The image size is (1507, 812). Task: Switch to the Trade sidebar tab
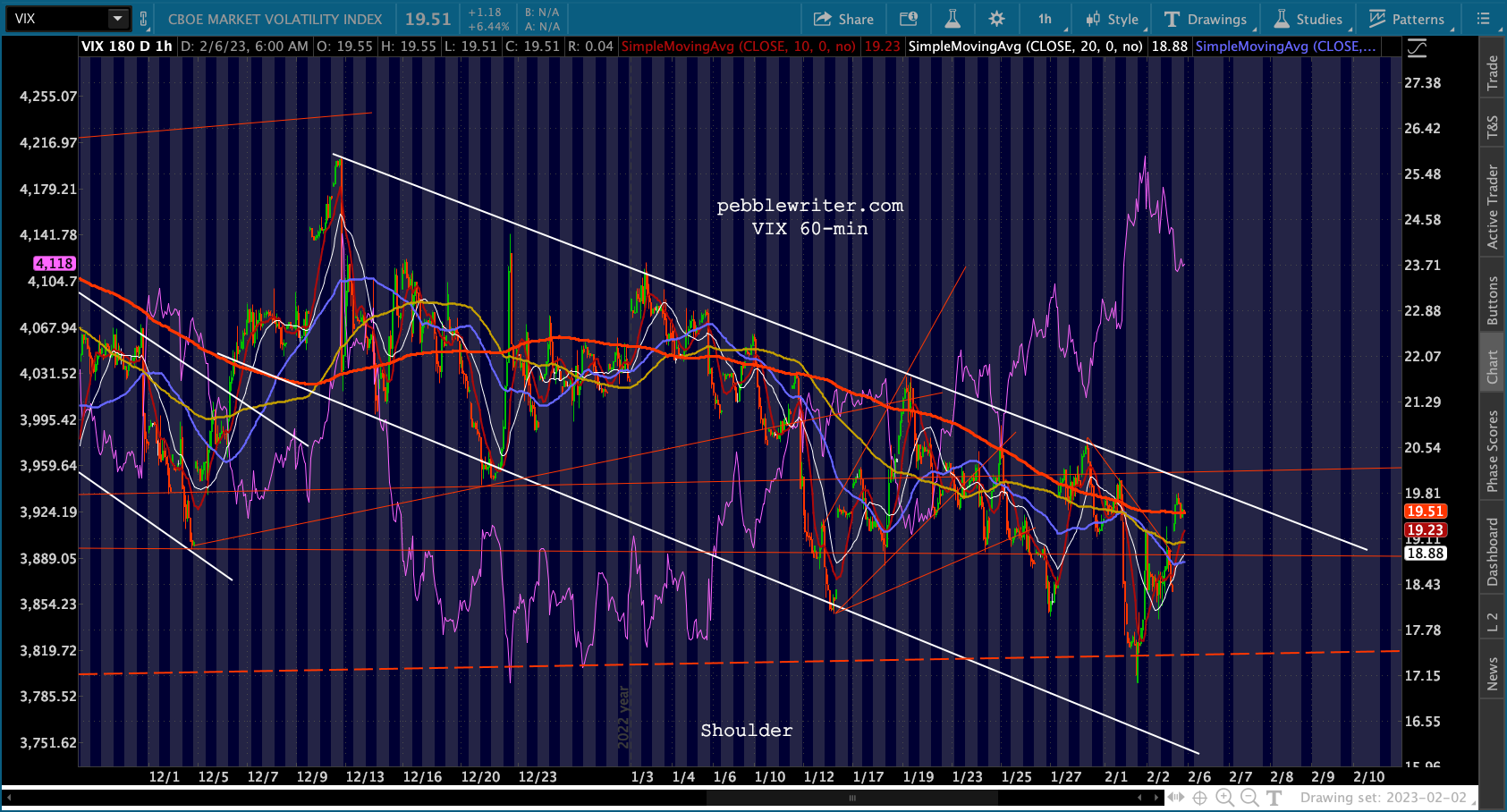(x=1492, y=73)
